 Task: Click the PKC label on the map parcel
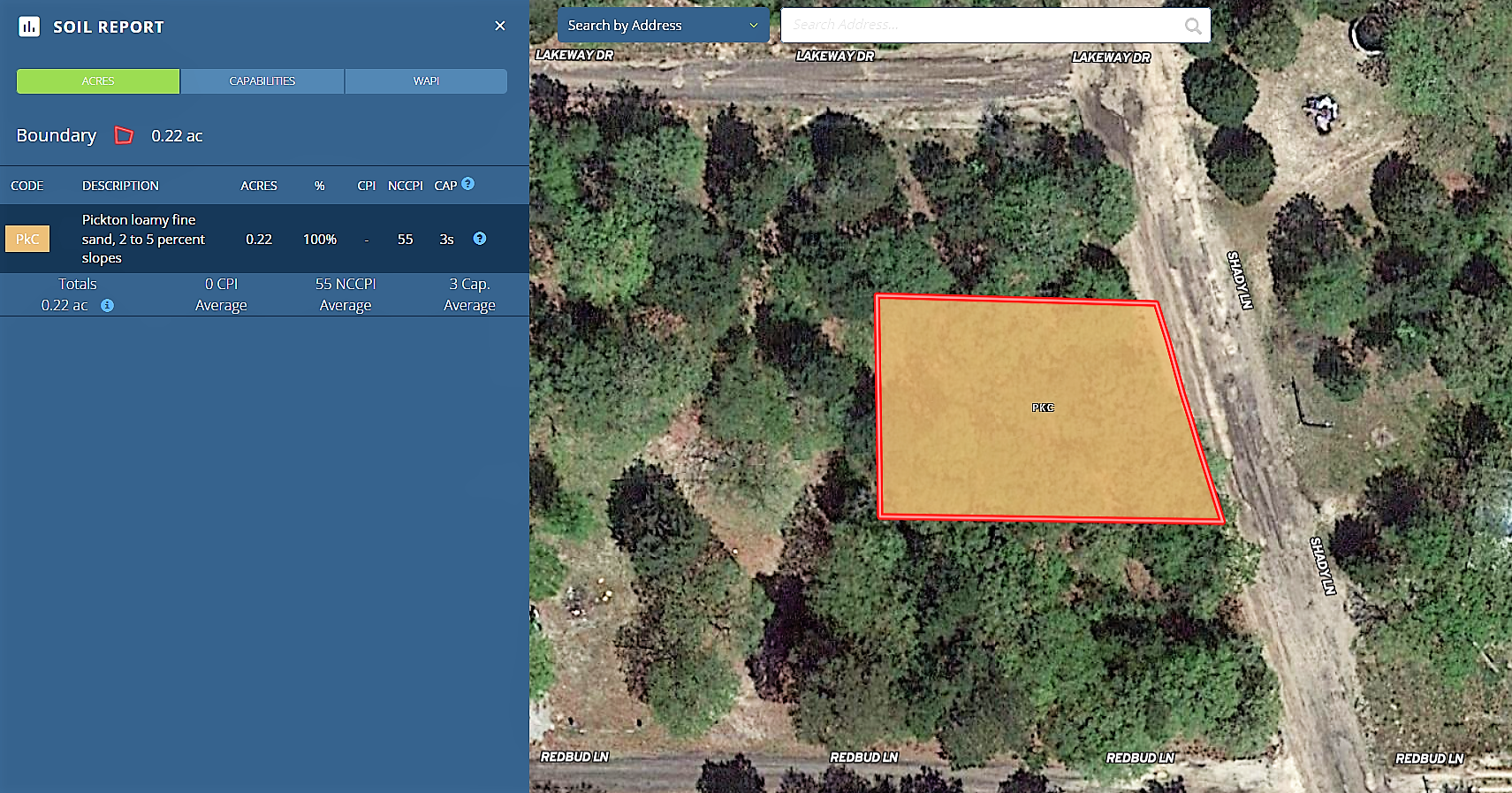[1043, 408]
